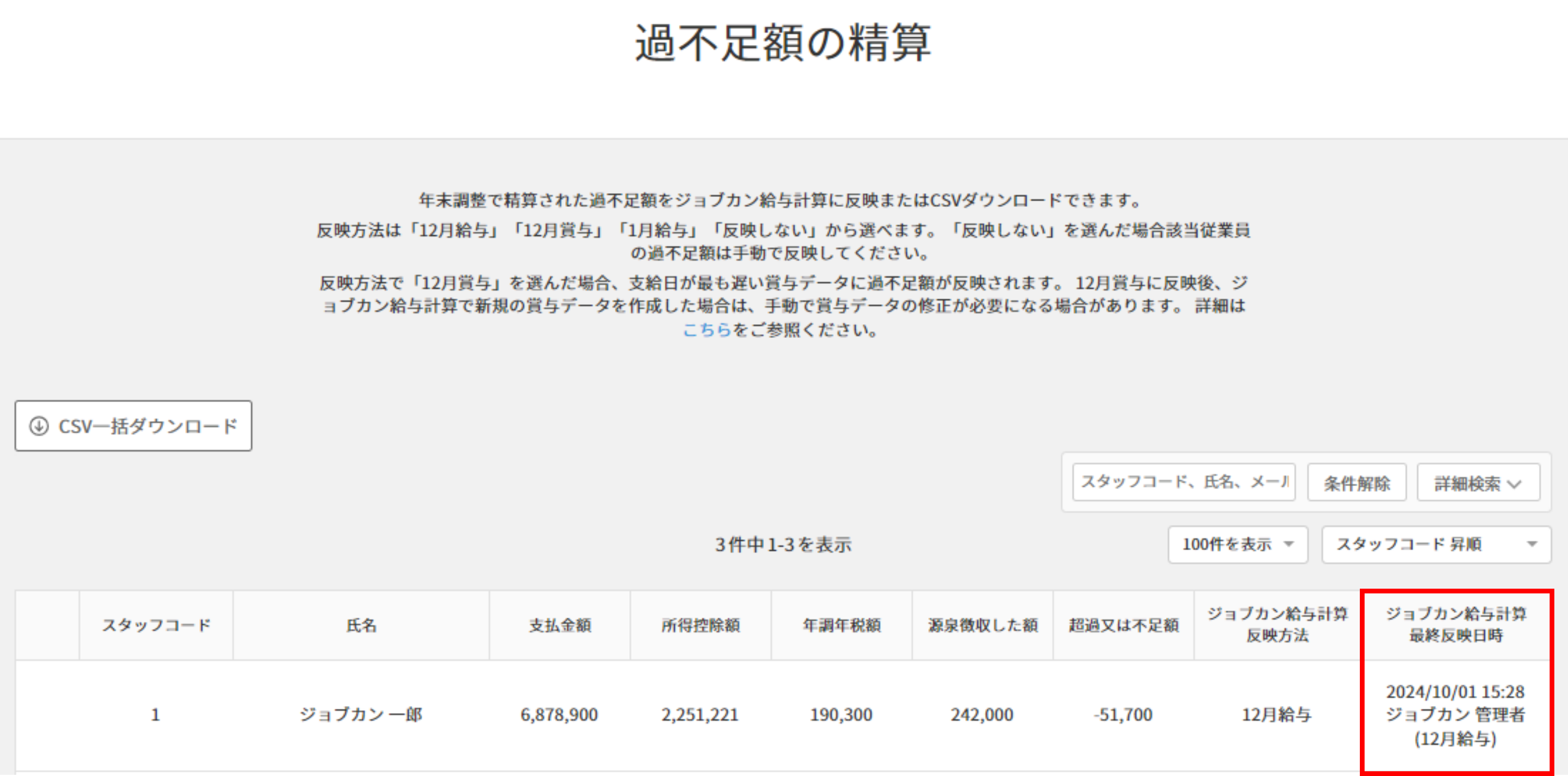Open the 100件を表示 dropdown
The width and height of the screenshot is (1568, 776).
pyautogui.click(x=1238, y=545)
